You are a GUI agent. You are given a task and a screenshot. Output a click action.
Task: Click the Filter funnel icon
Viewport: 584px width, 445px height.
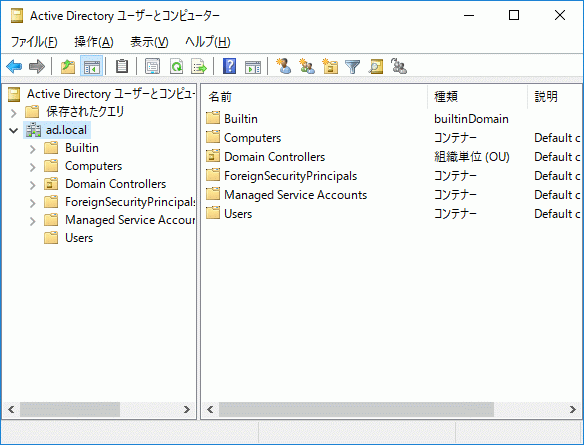click(352, 67)
